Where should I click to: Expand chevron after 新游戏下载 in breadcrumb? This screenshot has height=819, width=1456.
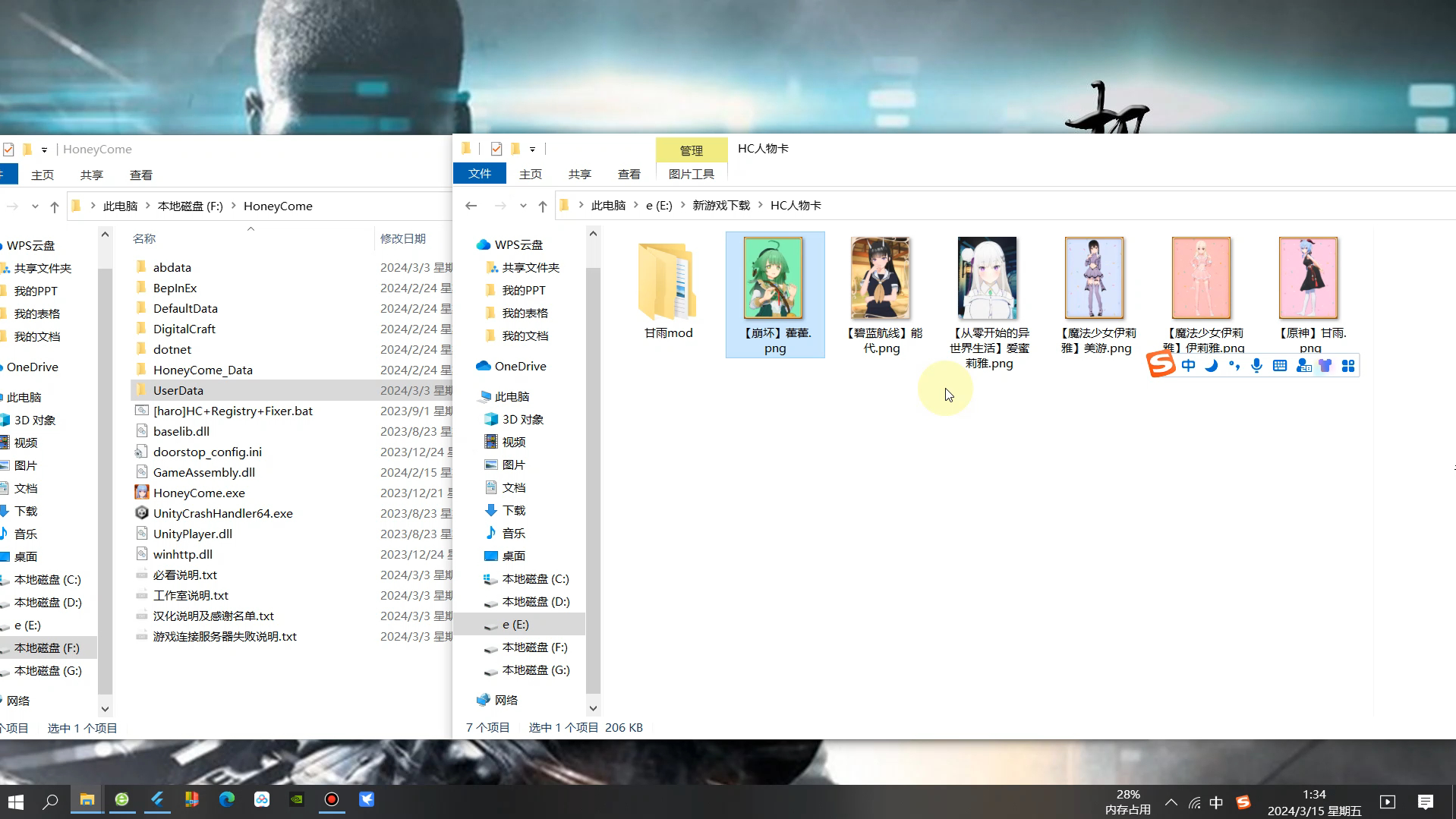tap(760, 206)
